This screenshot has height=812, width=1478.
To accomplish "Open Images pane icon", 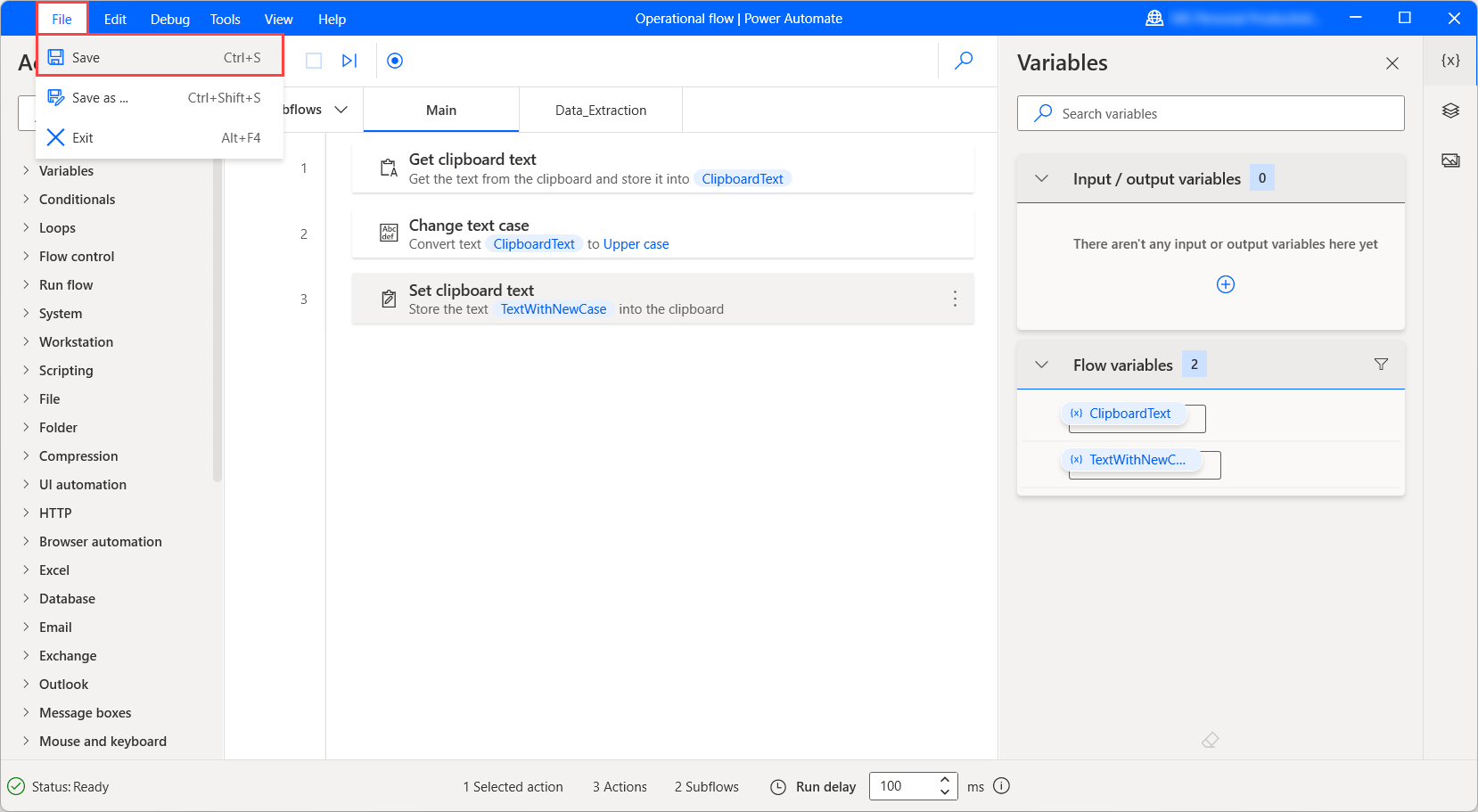I will tap(1450, 160).
